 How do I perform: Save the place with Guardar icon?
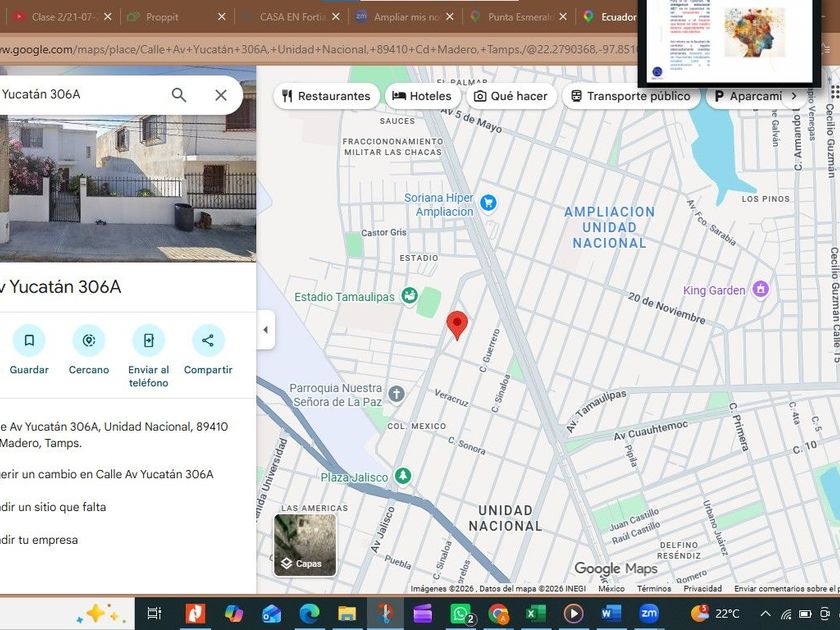29,340
